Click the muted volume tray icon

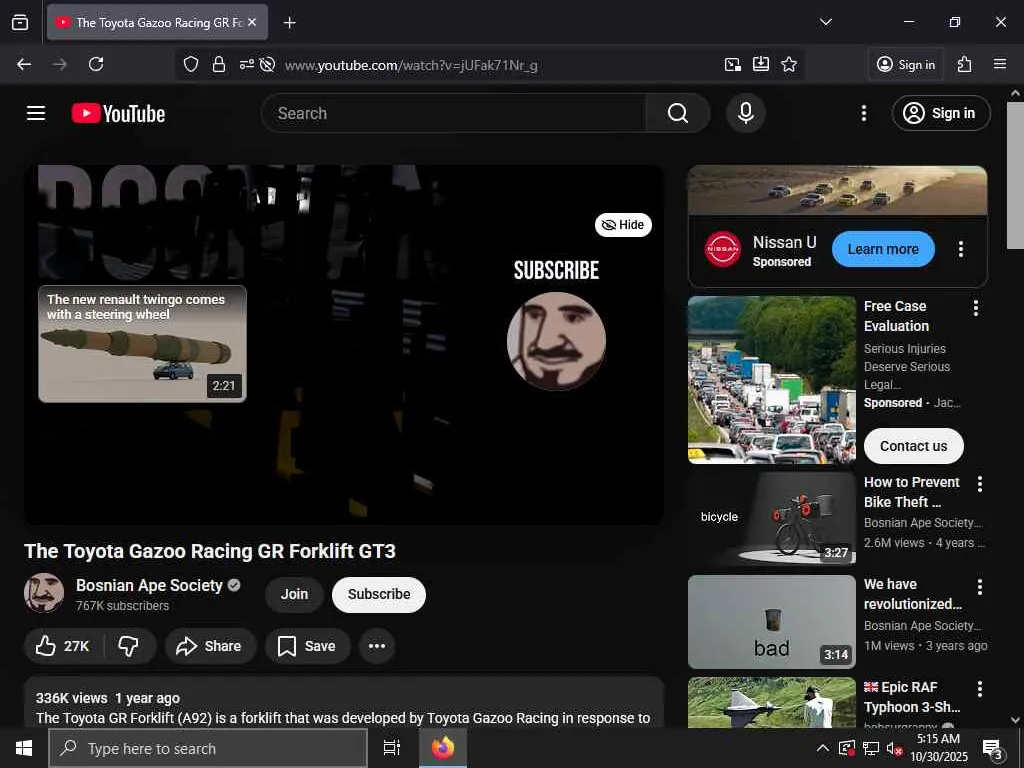(894, 748)
